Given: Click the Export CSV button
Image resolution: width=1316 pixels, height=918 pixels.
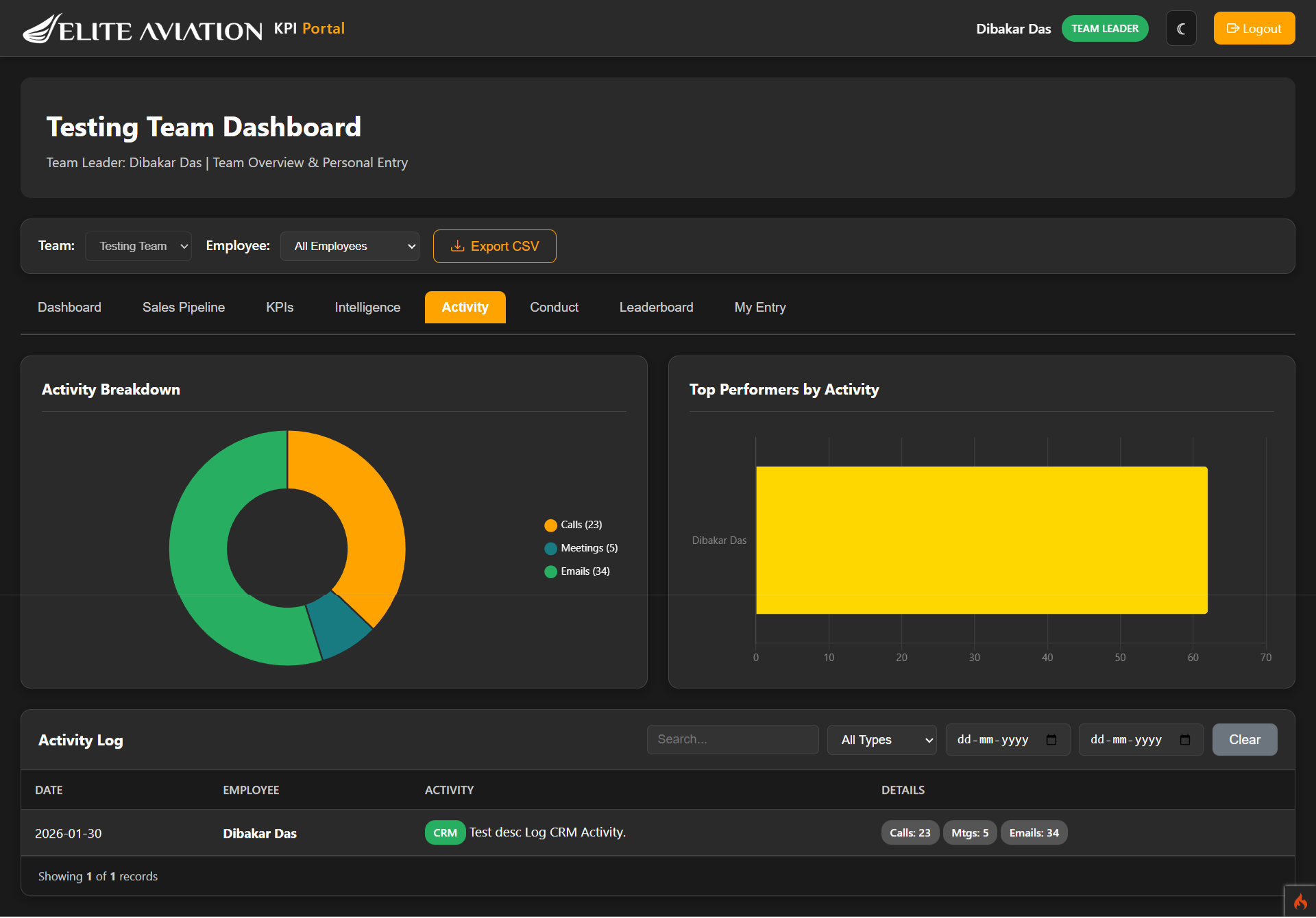Looking at the screenshot, I should click(495, 246).
